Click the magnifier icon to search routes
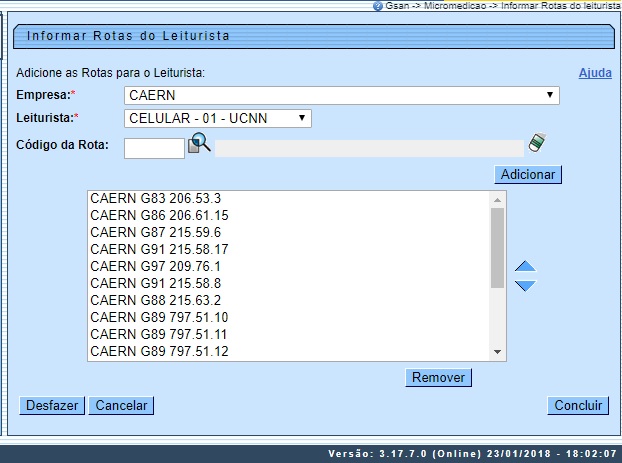622x463 pixels. (x=199, y=143)
